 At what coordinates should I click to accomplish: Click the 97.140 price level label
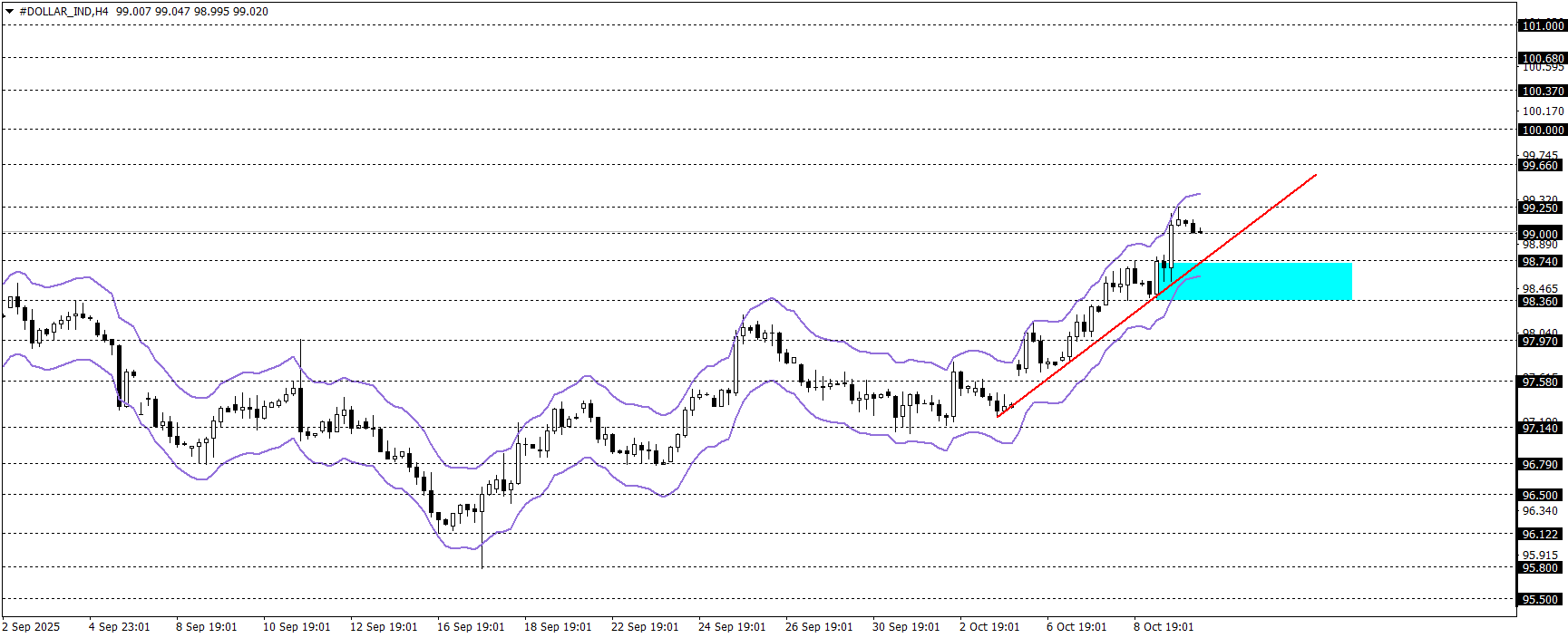click(1540, 428)
